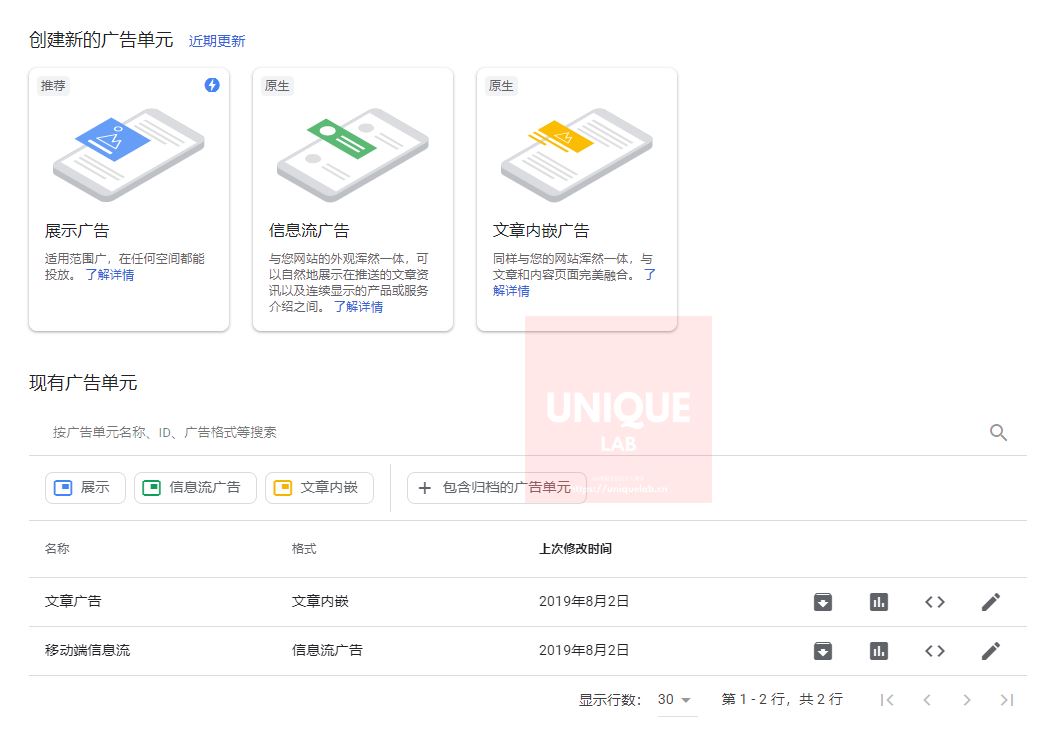Toggle the 文章内嵌 filter chip
The height and width of the screenshot is (730, 1046).
pos(319,487)
